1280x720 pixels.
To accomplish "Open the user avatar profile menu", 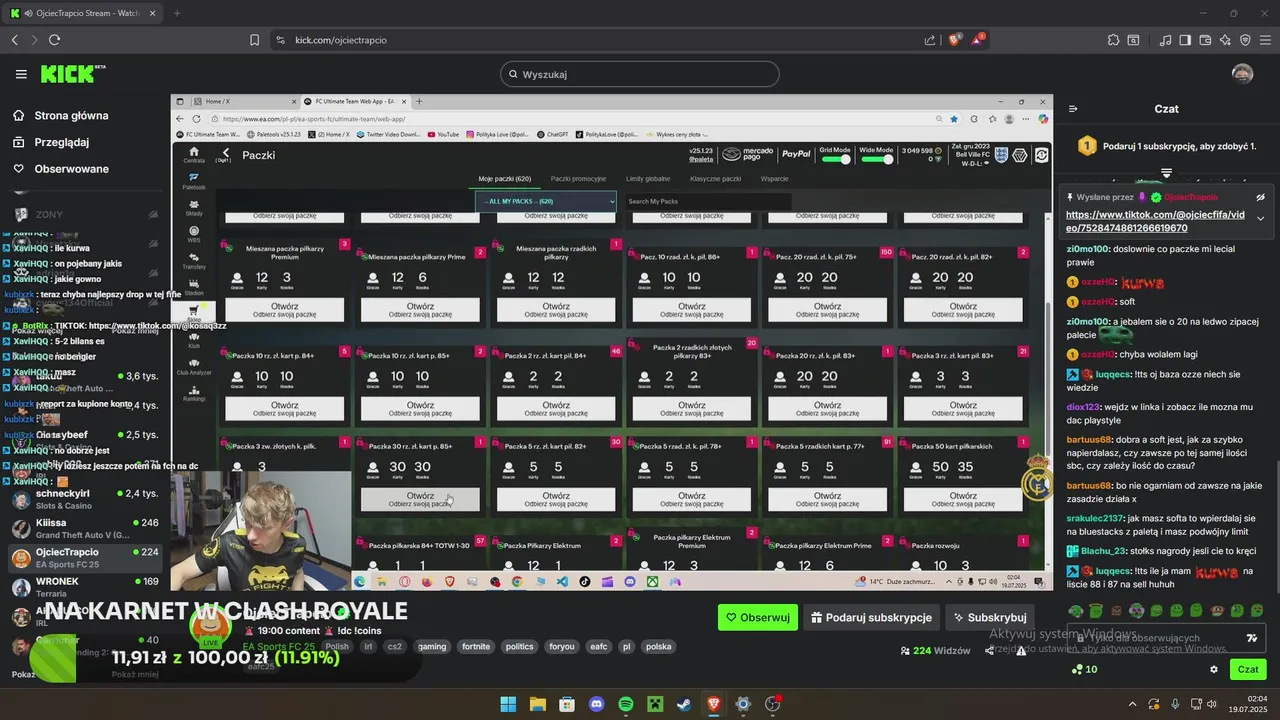I will [1242, 74].
